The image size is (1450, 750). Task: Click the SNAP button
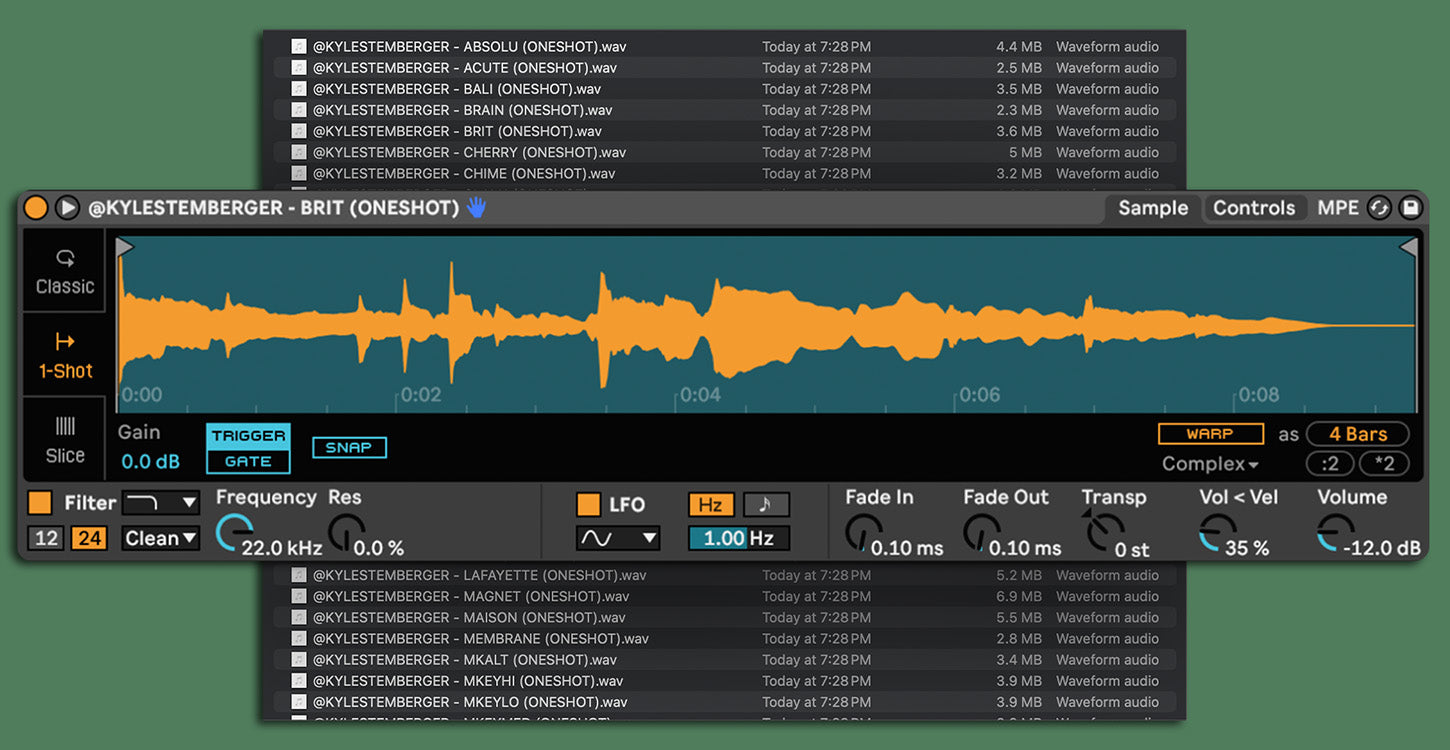349,448
